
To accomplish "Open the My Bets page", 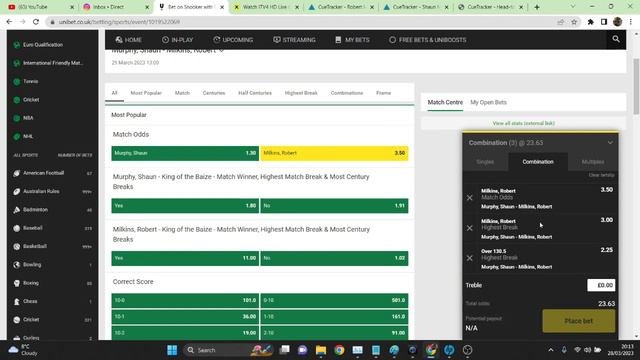I will point(352,40).
